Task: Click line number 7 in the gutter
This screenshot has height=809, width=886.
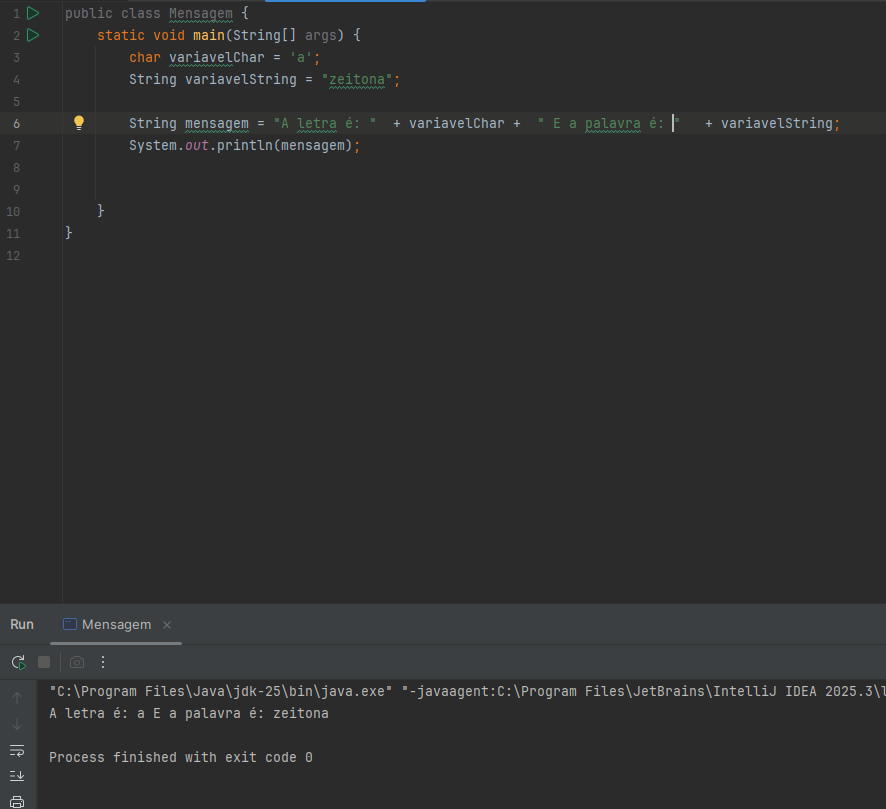Action: pyautogui.click(x=16, y=146)
